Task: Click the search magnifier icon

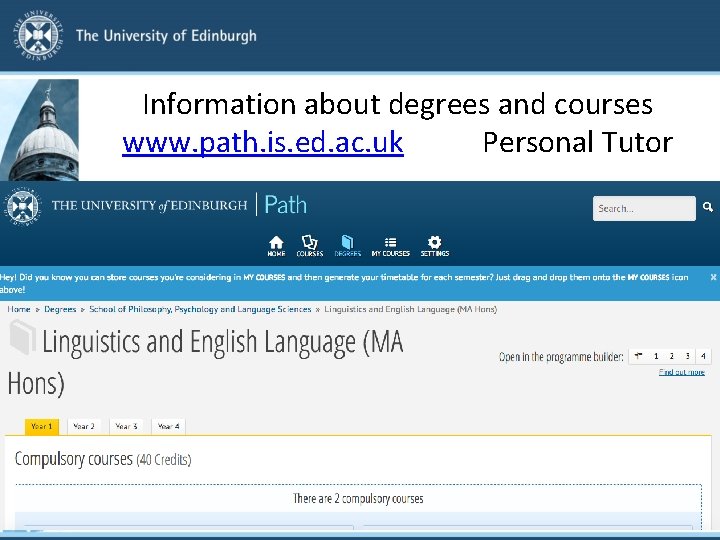Action: pos(708,208)
